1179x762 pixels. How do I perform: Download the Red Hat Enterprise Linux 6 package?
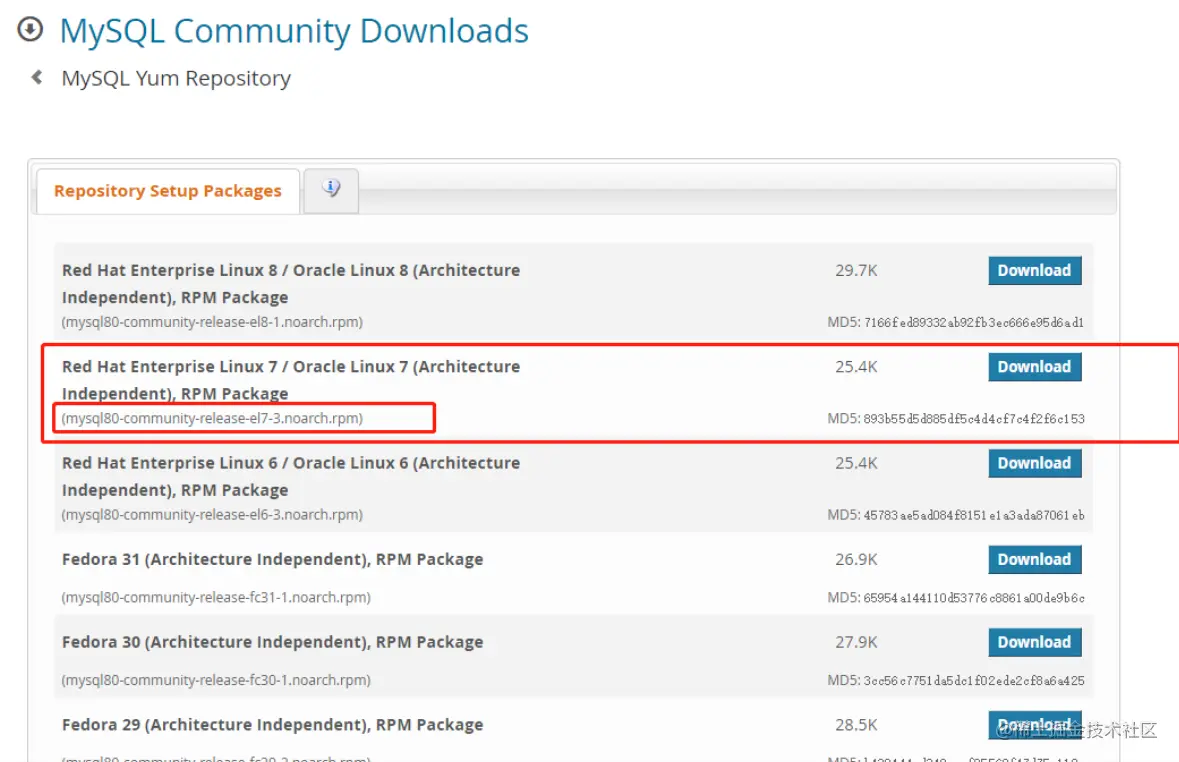[1035, 463]
